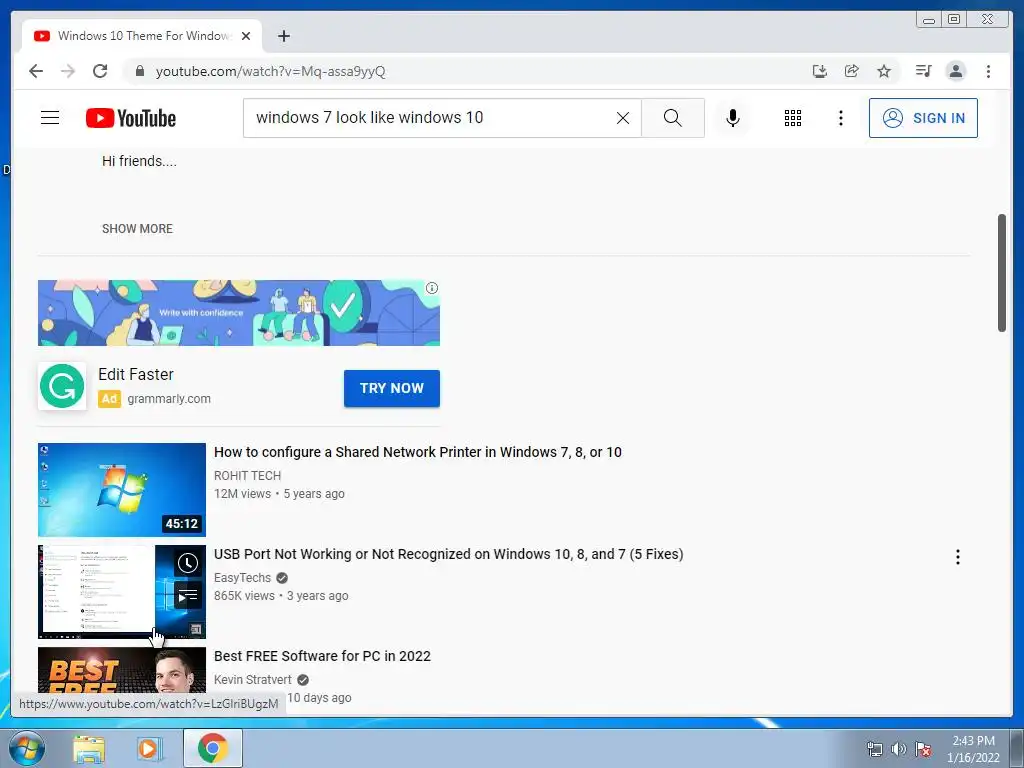The image size is (1024, 768).
Task: Open How to configure Shared Network Printer title
Action: 418,452
